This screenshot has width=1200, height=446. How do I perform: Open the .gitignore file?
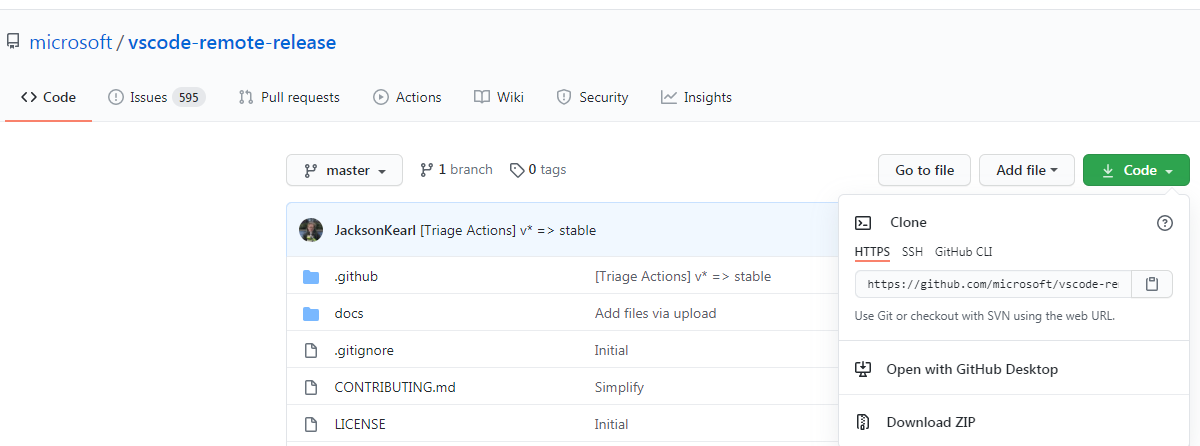pyautogui.click(x=362, y=350)
